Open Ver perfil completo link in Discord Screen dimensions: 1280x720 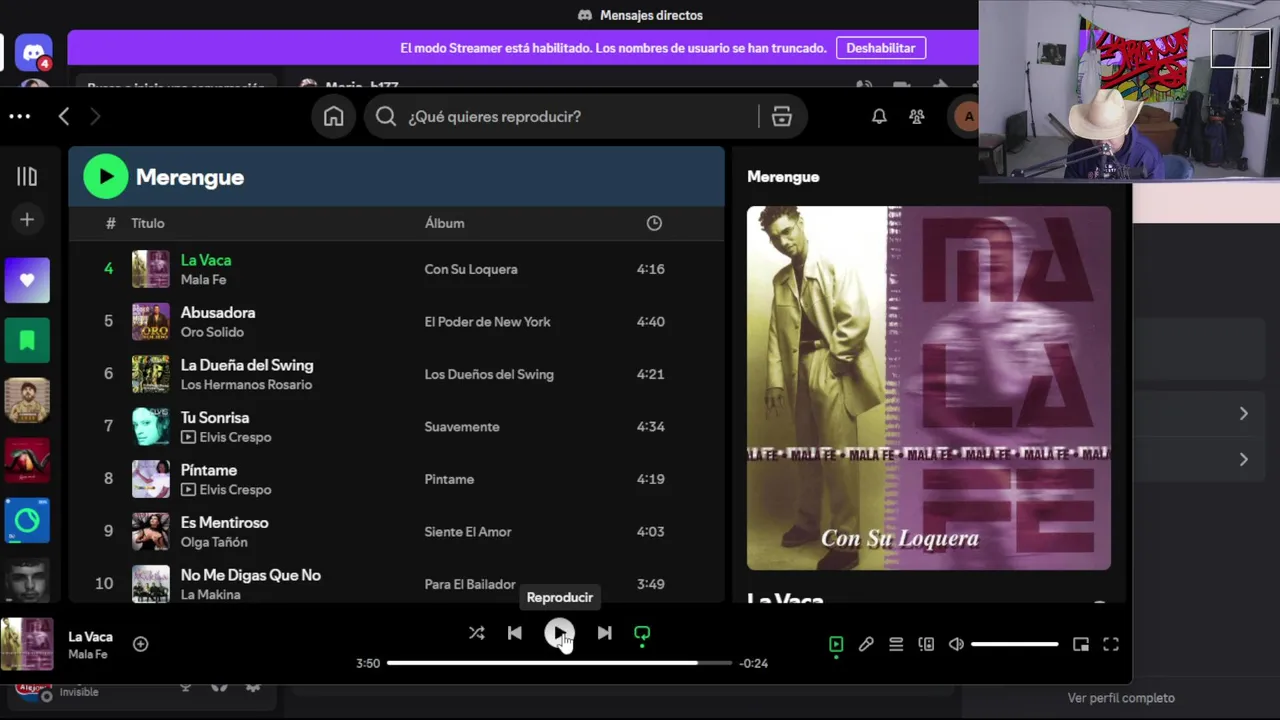tap(1121, 698)
